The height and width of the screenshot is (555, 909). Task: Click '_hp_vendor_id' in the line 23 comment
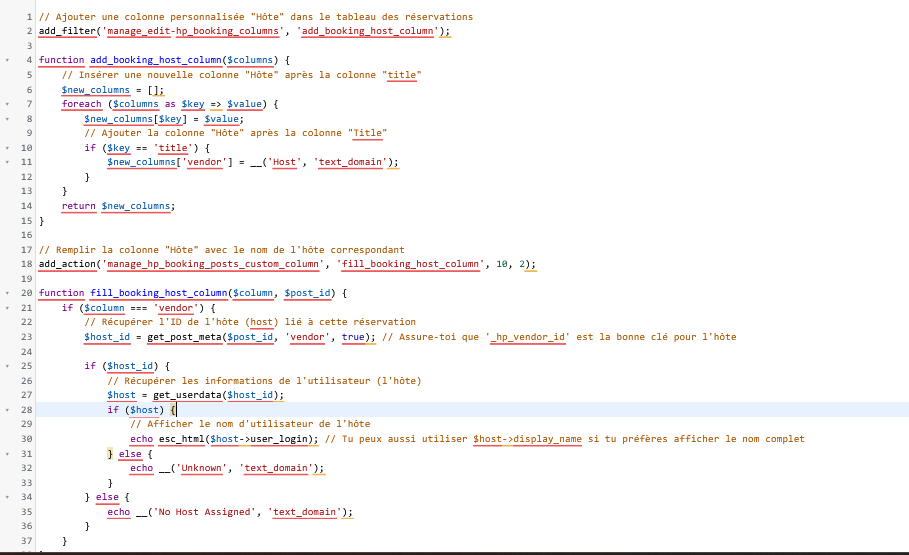(528, 337)
